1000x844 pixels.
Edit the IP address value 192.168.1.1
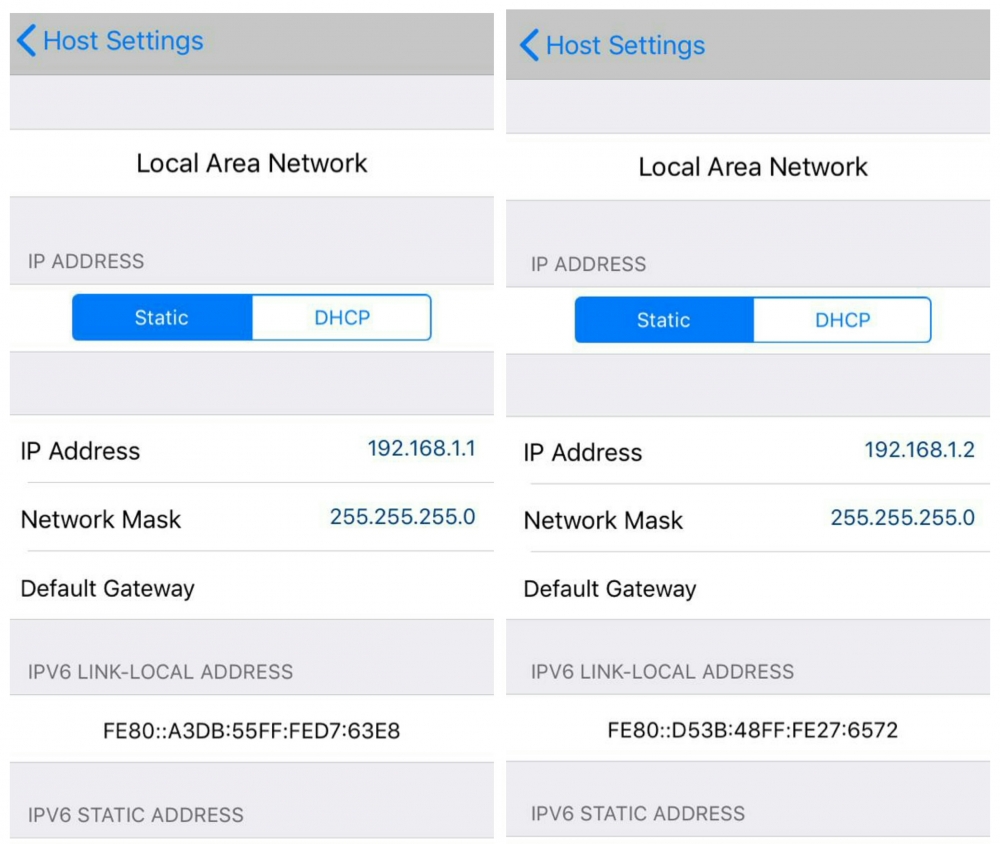[421, 448]
